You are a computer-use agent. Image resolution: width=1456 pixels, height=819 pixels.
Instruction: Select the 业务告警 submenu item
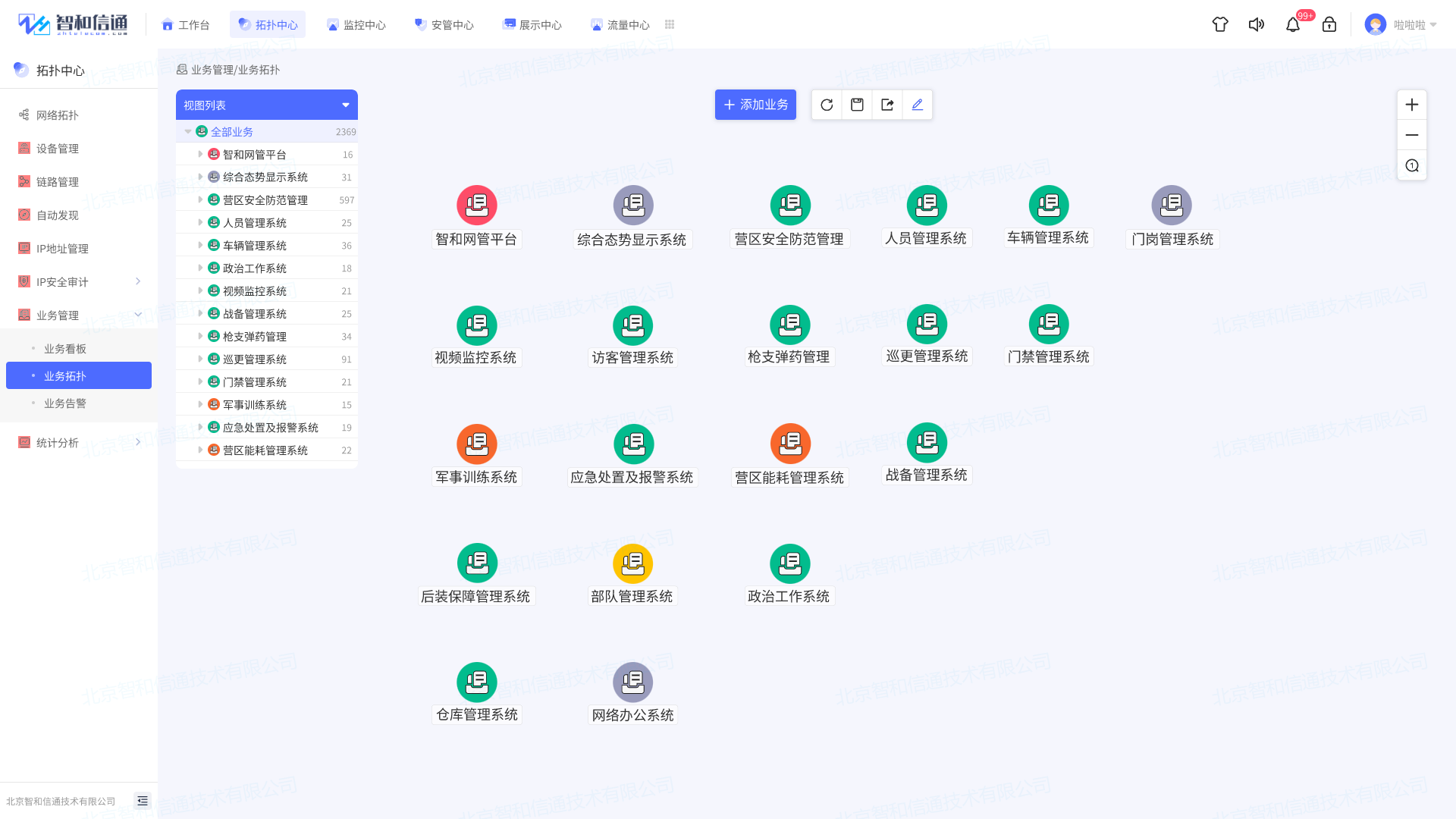[x=65, y=403]
